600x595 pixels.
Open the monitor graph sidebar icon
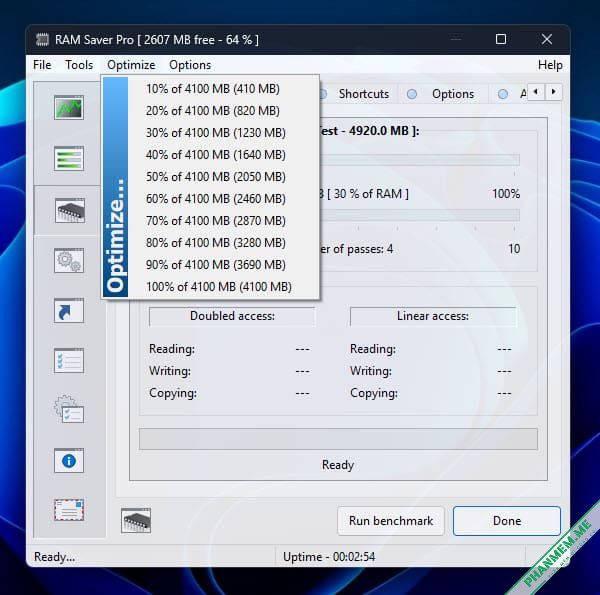(x=69, y=108)
